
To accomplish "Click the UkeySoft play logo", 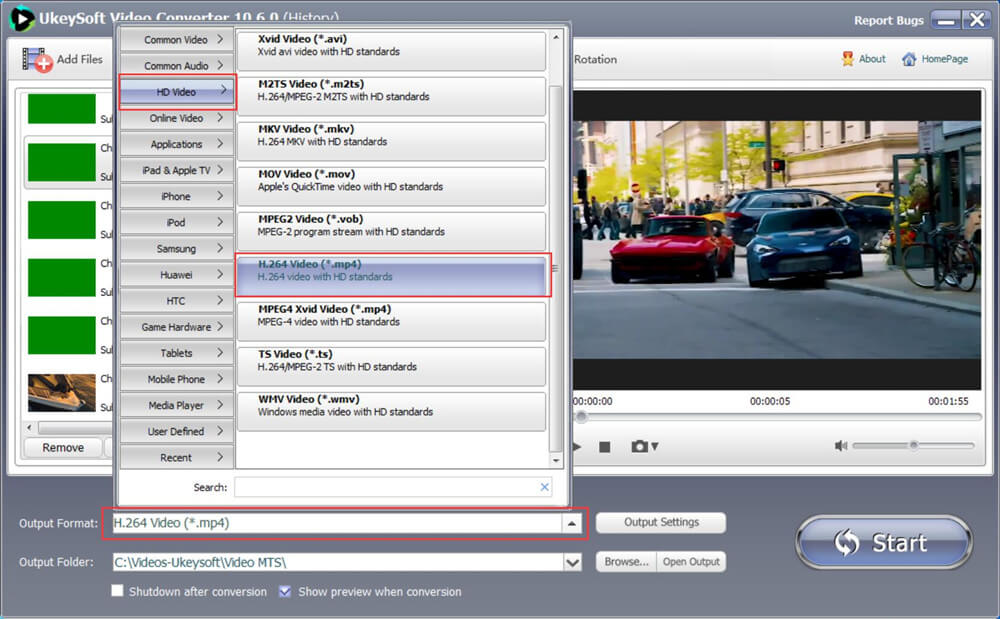I will click(22, 18).
